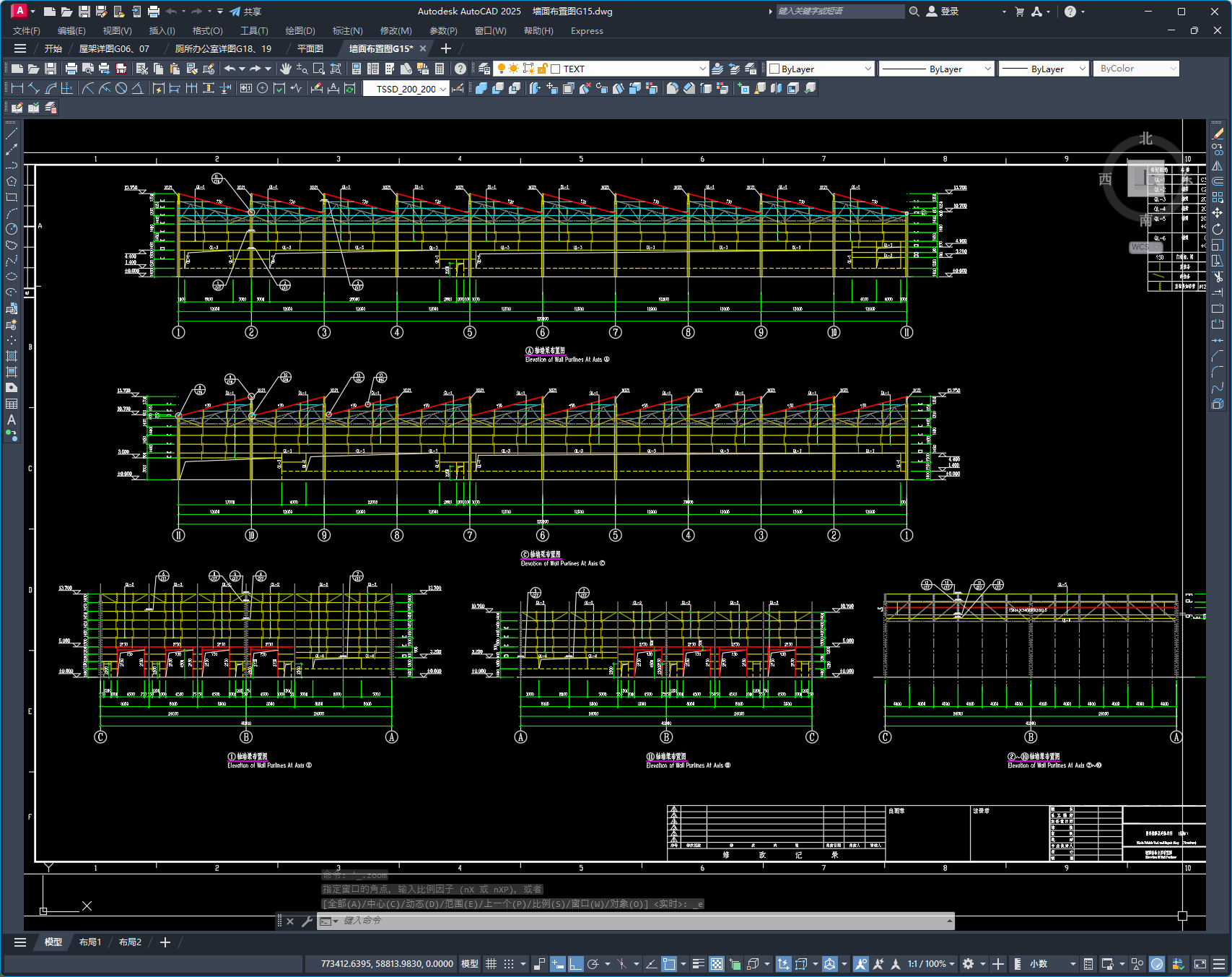This screenshot has width=1232, height=977.
Task: Toggle annotation visibility in status bar
Action: click(860, 964)
